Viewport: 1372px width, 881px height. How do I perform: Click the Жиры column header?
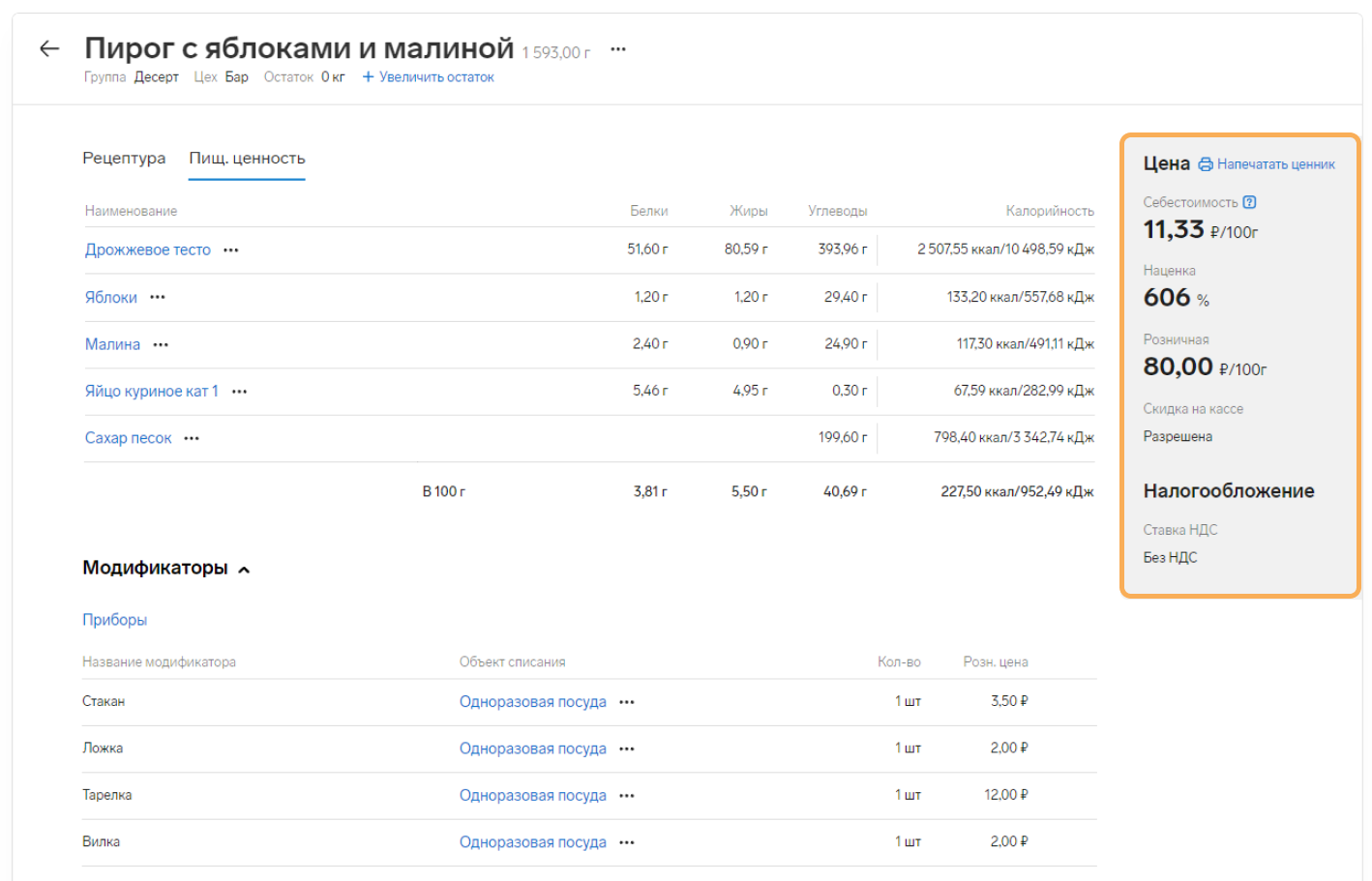point(749,211)
